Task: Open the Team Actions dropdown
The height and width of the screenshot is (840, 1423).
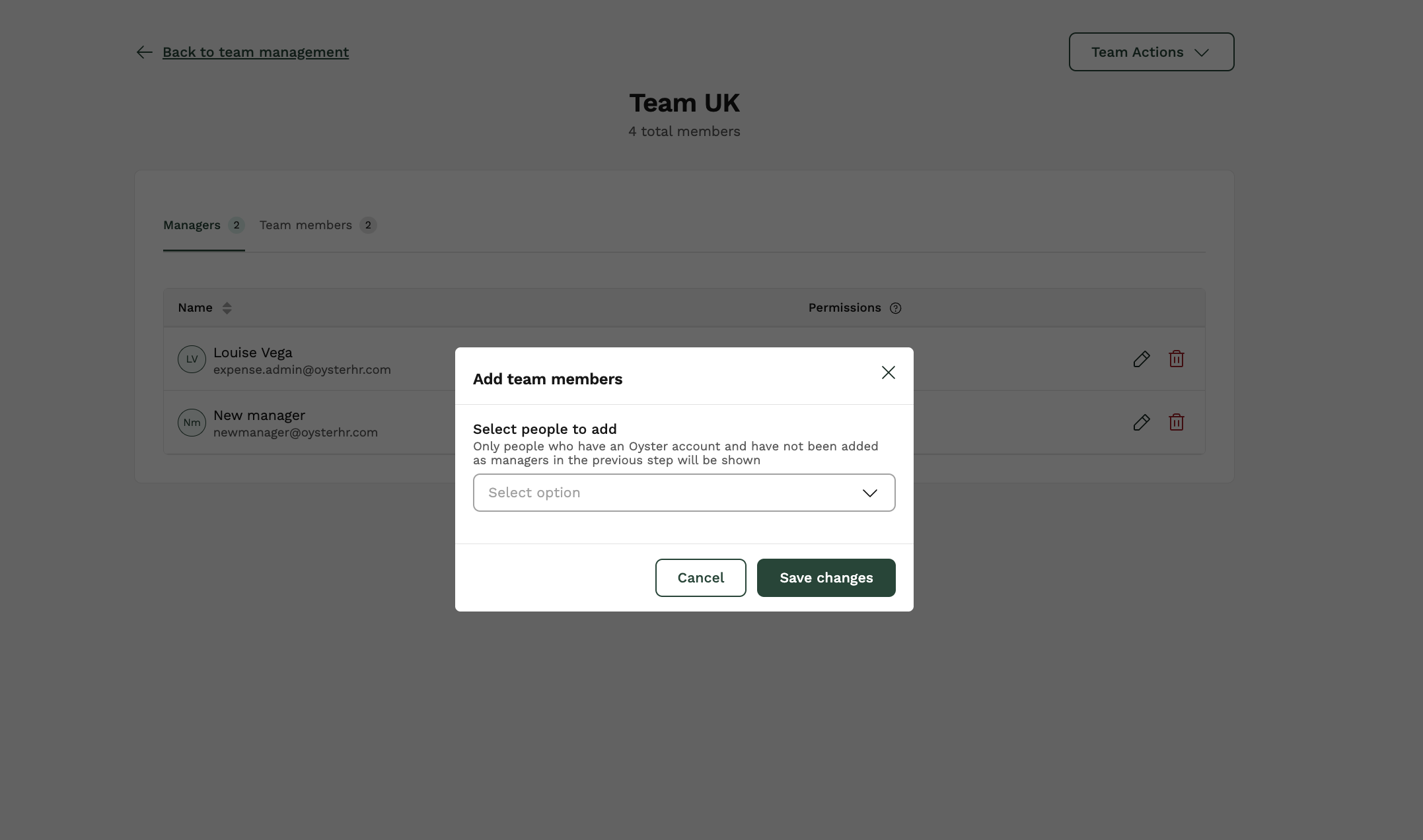Action: [x=1151, y=52]
